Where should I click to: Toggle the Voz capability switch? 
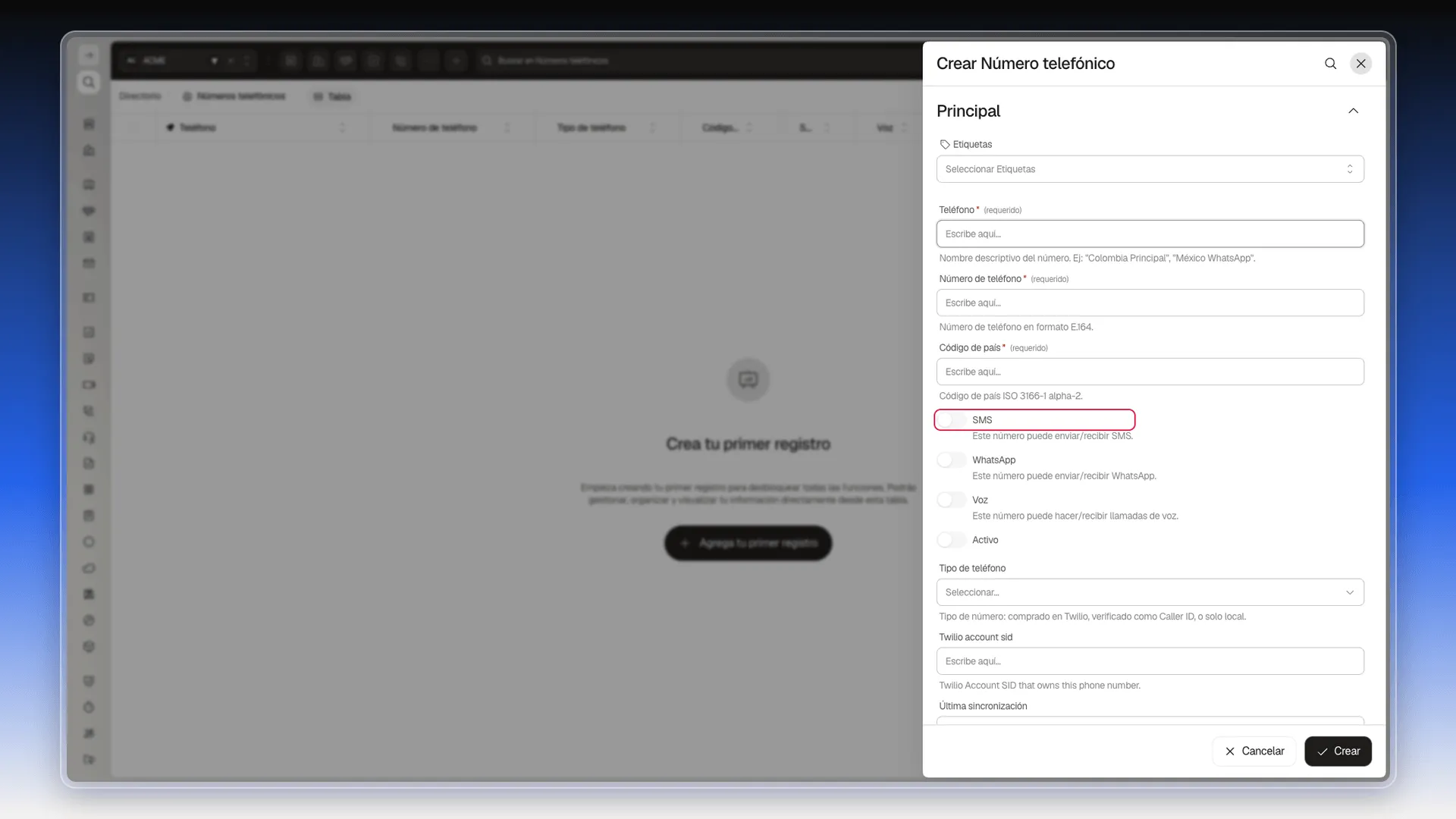tap(952, 500)
